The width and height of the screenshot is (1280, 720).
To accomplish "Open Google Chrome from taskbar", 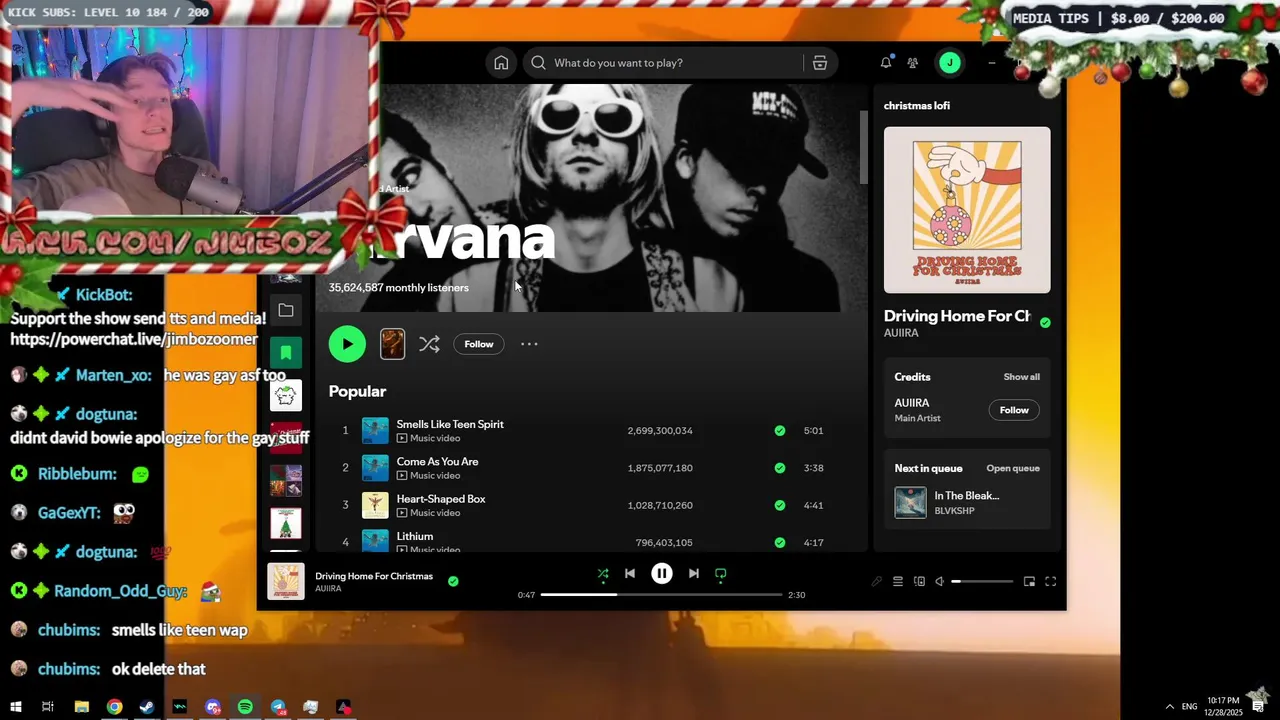I will click(x=114, y=707).
